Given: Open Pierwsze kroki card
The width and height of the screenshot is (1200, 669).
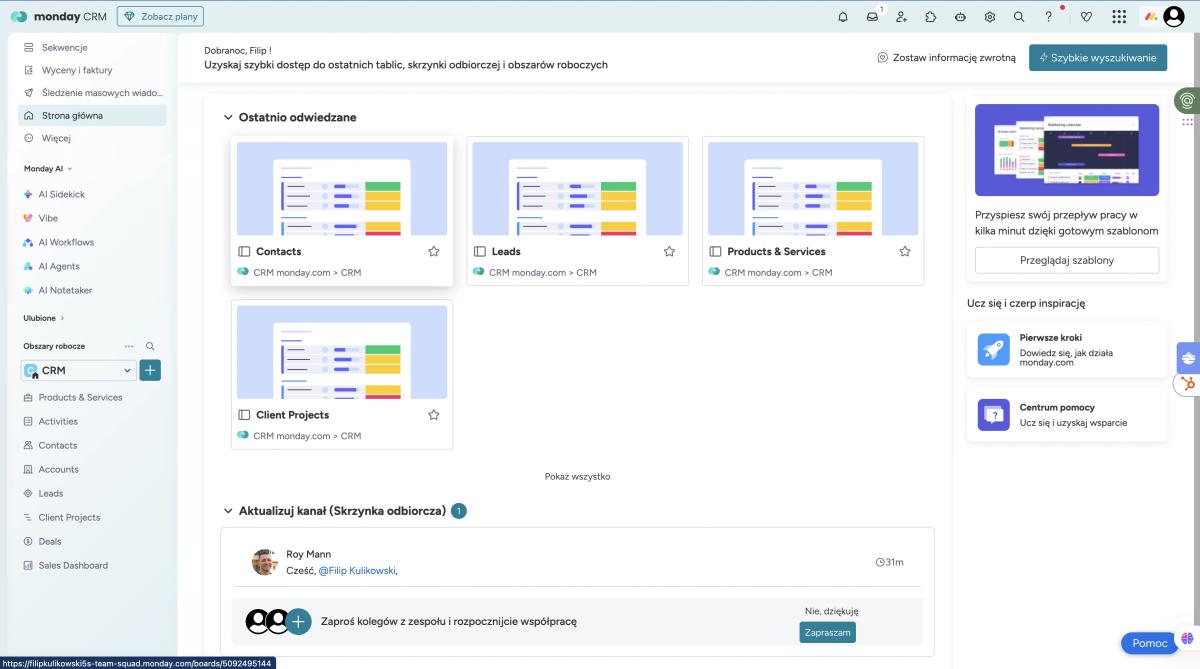Looking at the screenshot, I should click(1067, 350).
